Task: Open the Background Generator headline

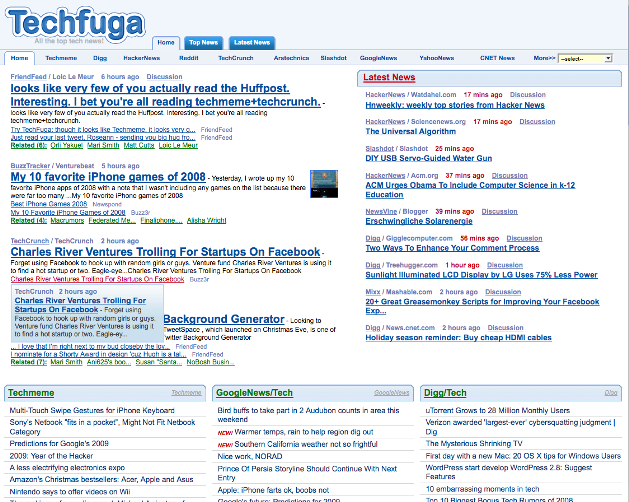Action: pyautogui.click(x=224, y=319)
